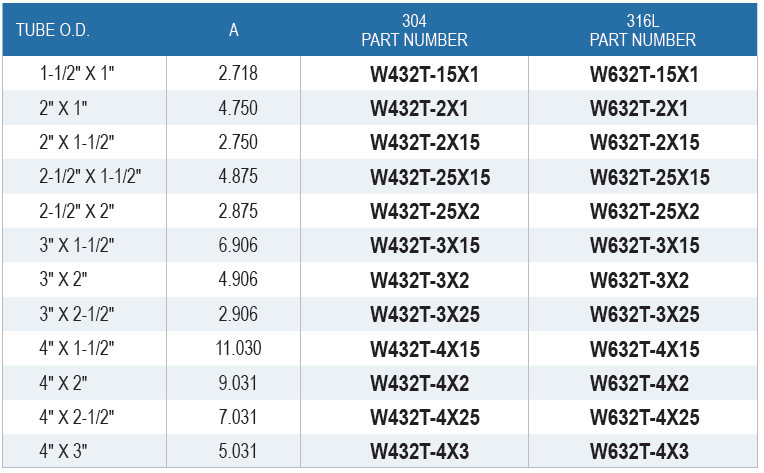
Task: Click part number W432T-4X3
Action: coord(419,451)
